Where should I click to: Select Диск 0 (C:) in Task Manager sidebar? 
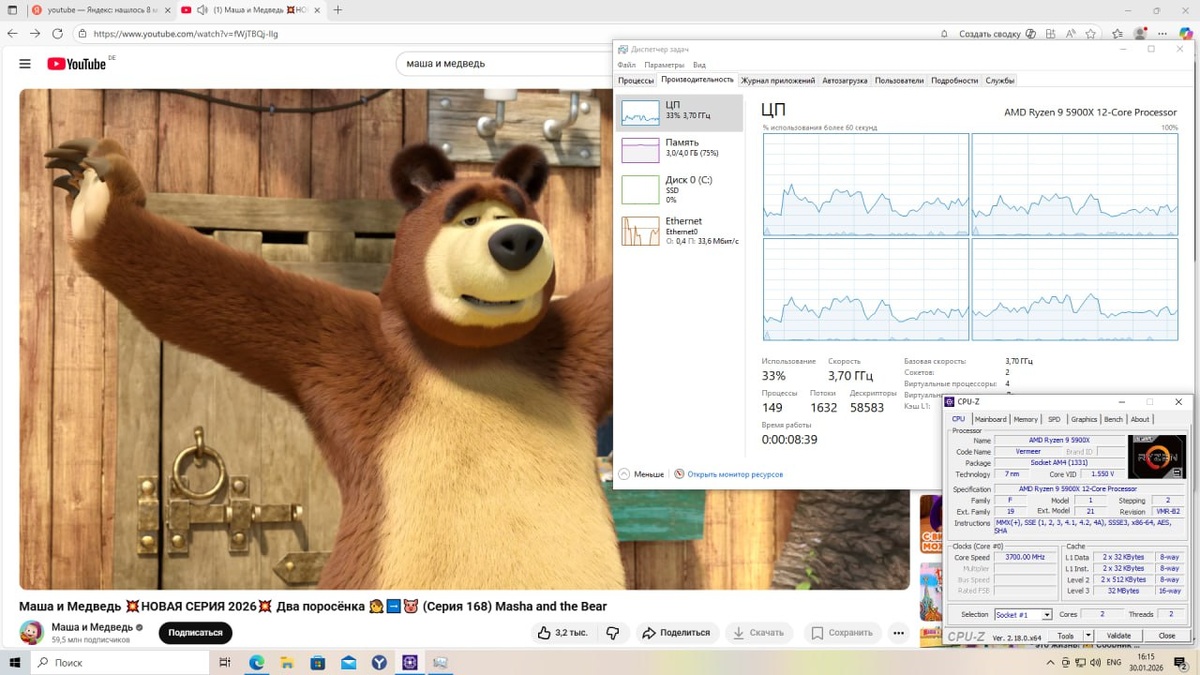click(679, 189)
